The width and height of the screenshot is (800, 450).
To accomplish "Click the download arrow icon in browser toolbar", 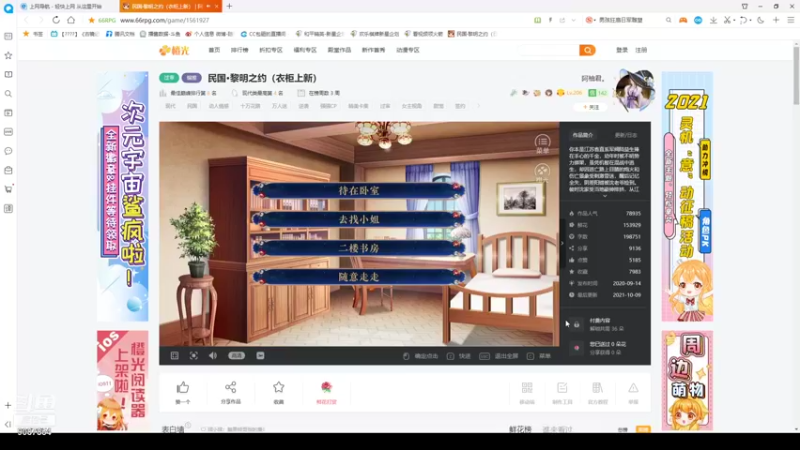I will tap(713, 20).
